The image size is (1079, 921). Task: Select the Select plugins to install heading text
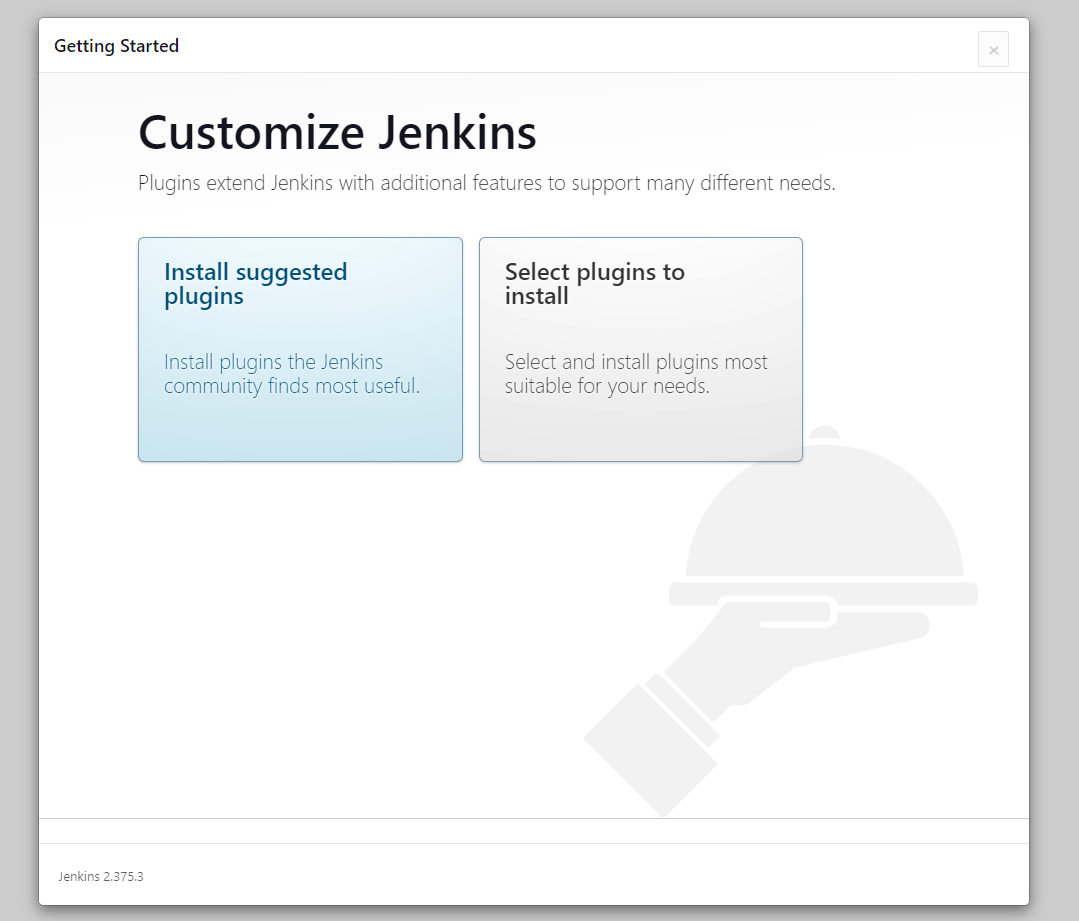(x=594, y=283)
